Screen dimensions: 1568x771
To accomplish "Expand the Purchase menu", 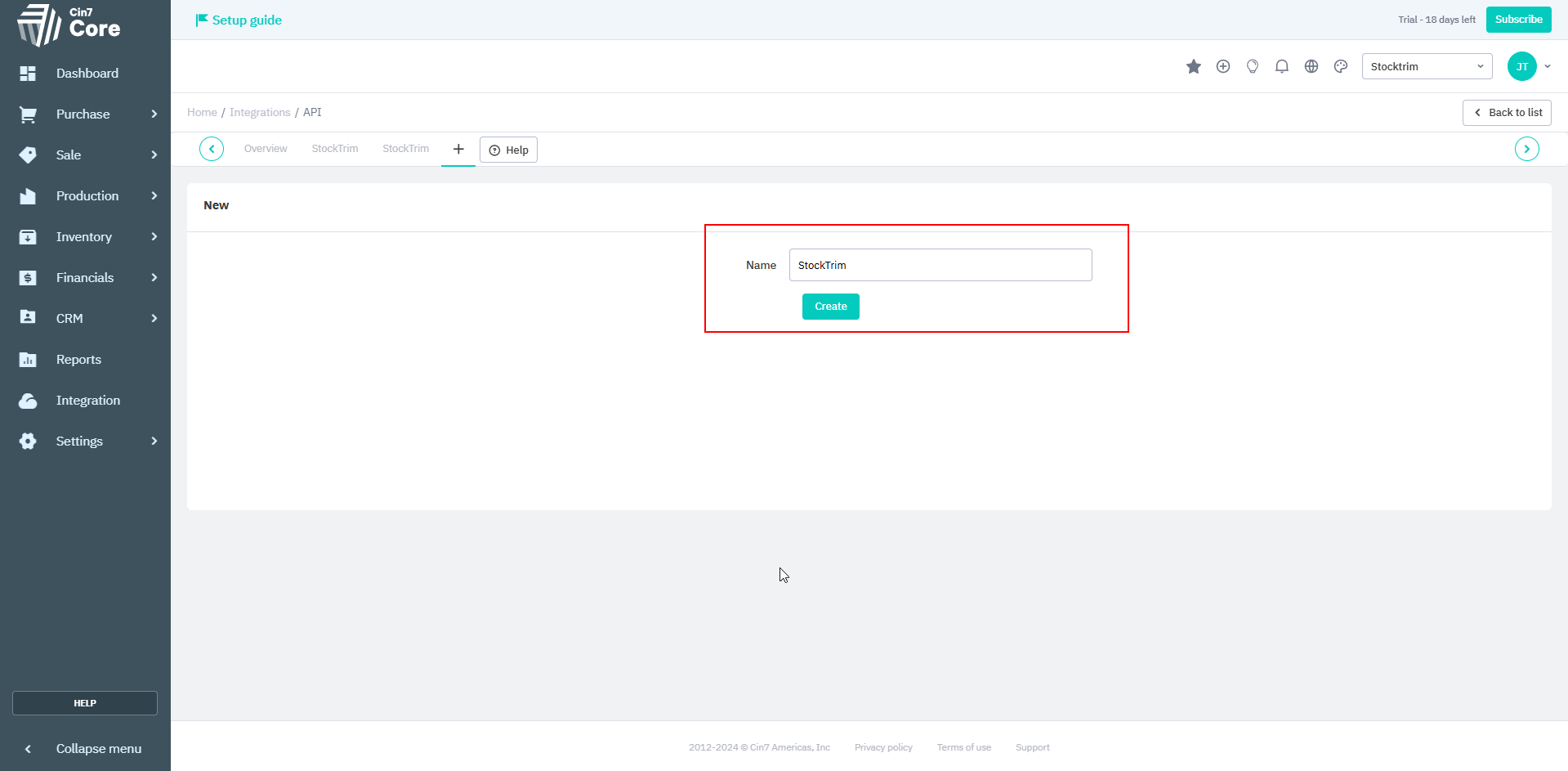I will tap(85, 114).
